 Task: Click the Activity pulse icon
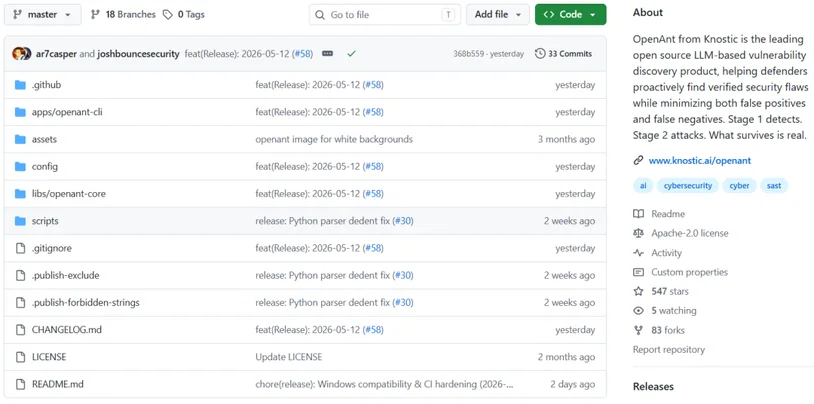(638, 253)
